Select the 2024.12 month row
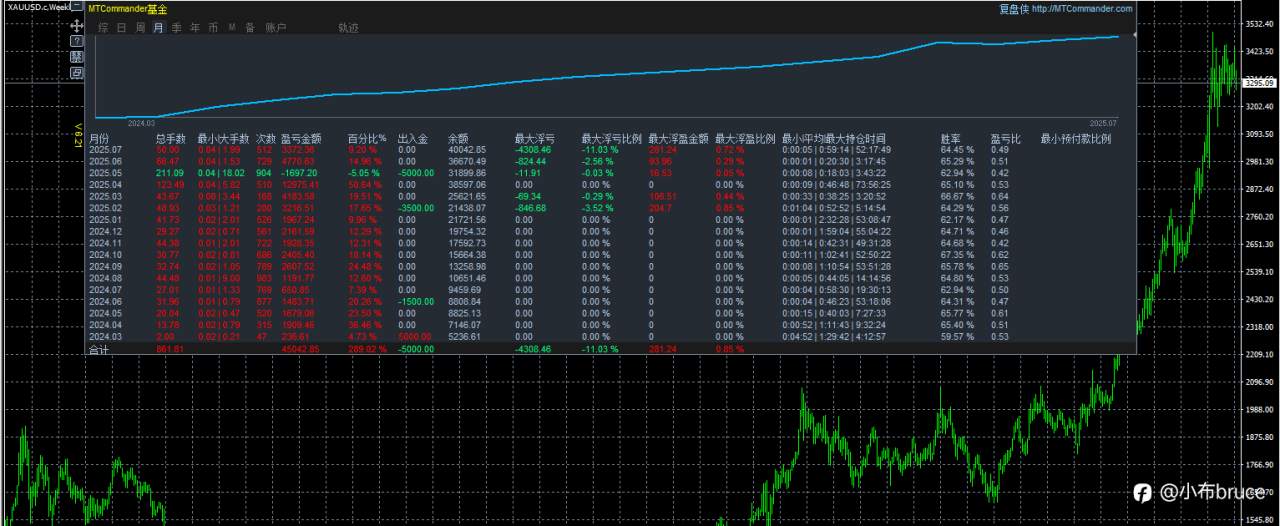Viewport: 1280px width, 526px height. pyautogui.click(x=612, y=232)
